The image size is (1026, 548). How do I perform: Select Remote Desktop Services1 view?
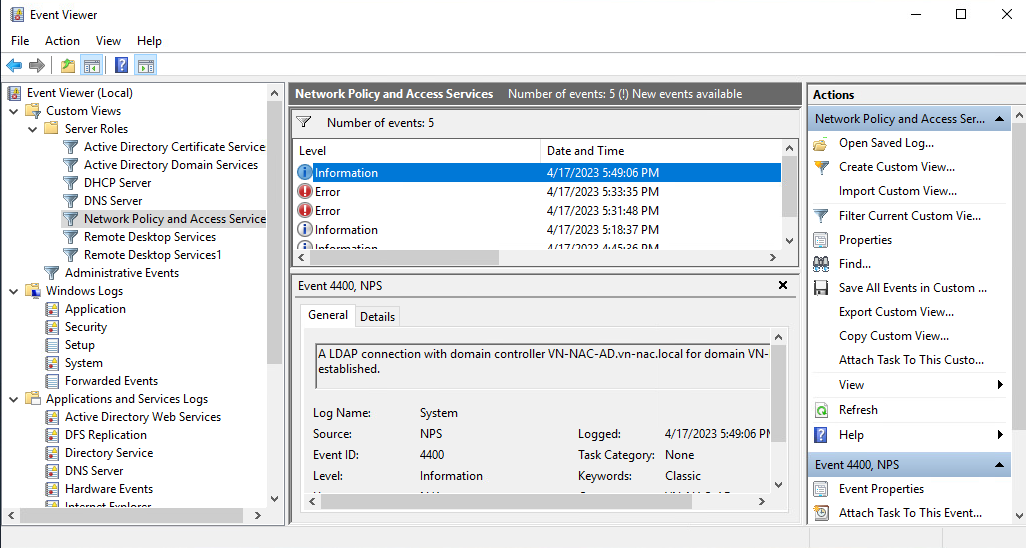point(152,255)
